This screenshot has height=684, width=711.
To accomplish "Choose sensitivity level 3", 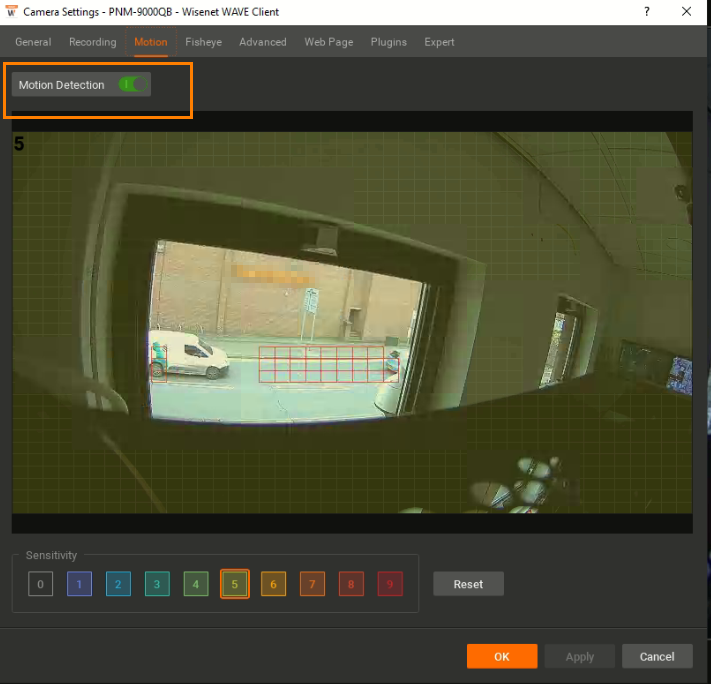I will pyautogui.click(x=157, y=584).
